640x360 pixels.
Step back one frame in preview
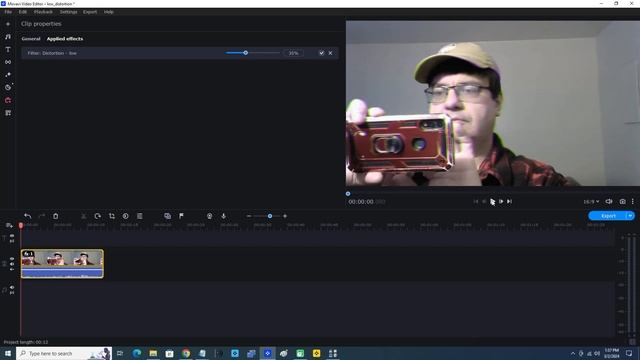click(x=484, y=201)
